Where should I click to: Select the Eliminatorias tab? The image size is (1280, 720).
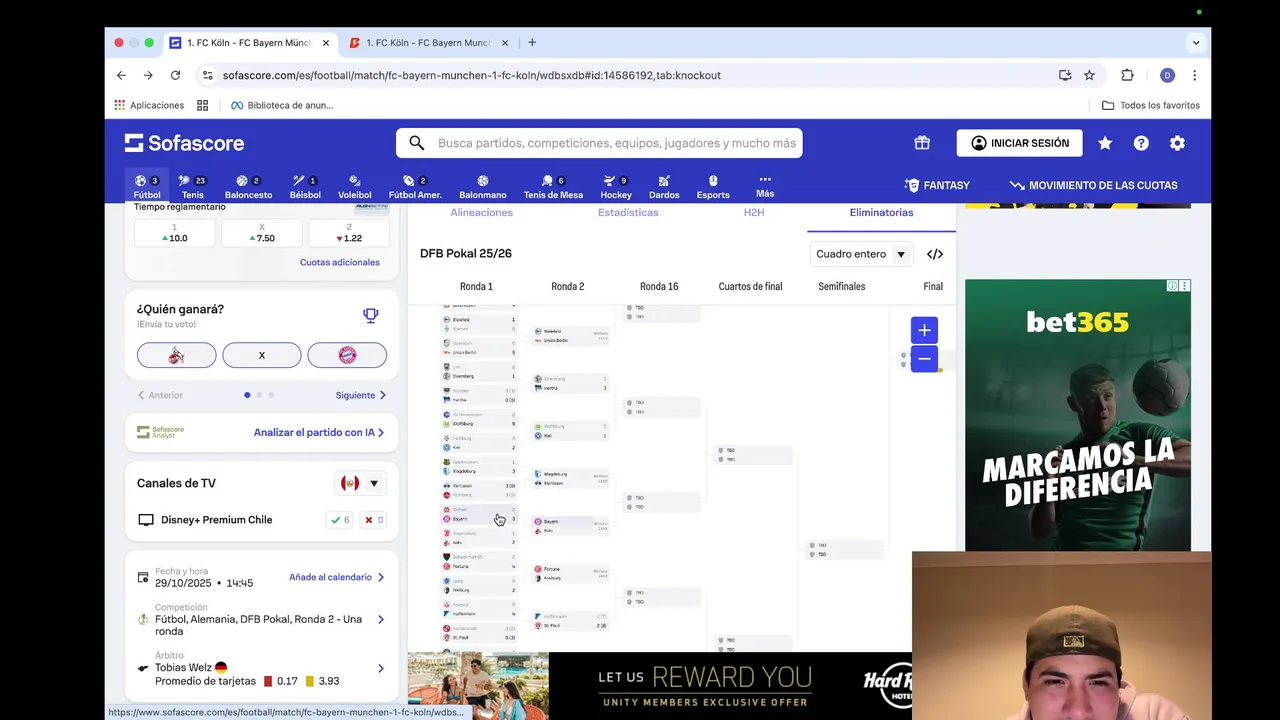point(881,213)
